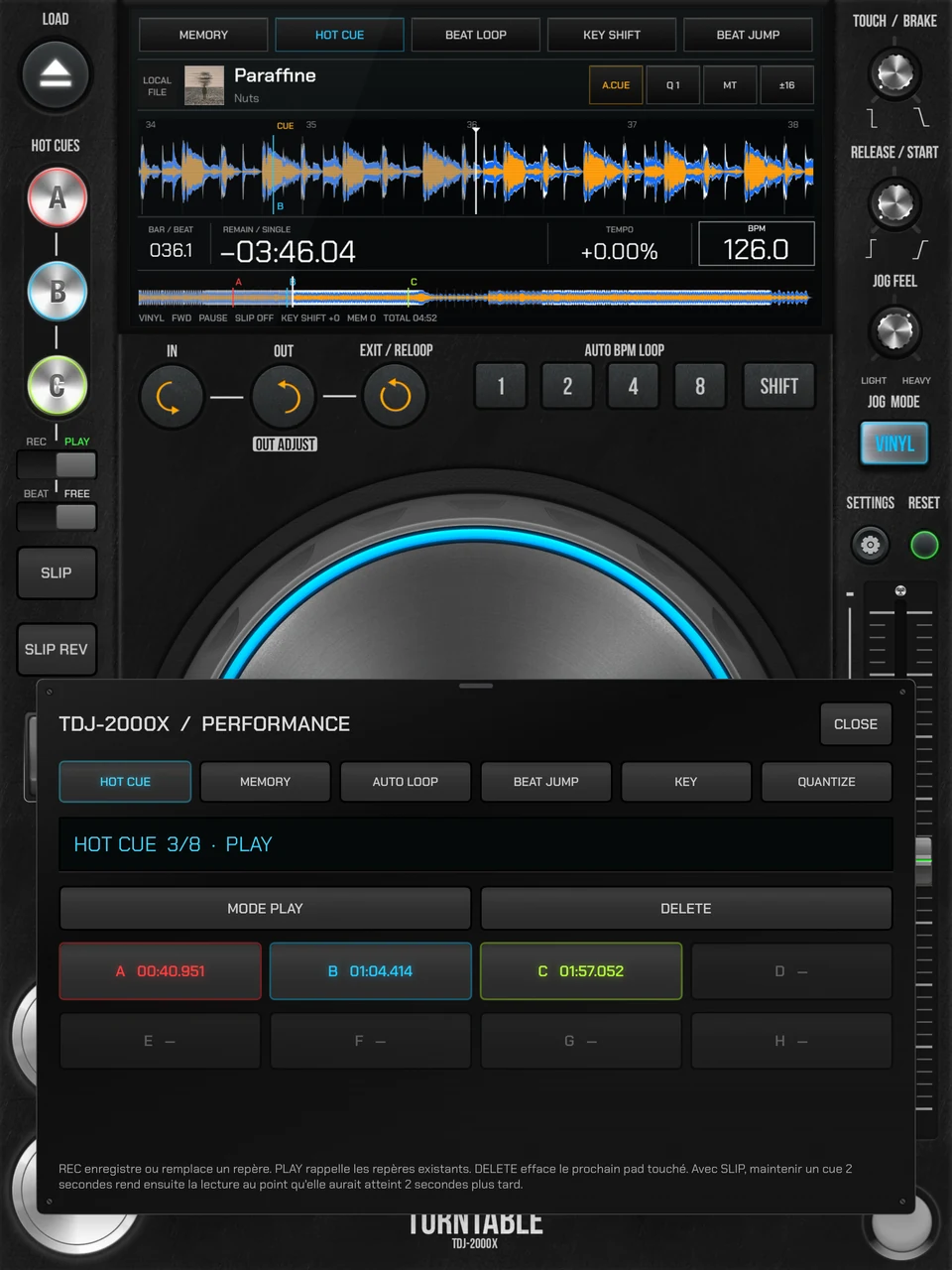
Task: Click Paraffine track artwork thumbnail
Action: click(x=204, y=86)
